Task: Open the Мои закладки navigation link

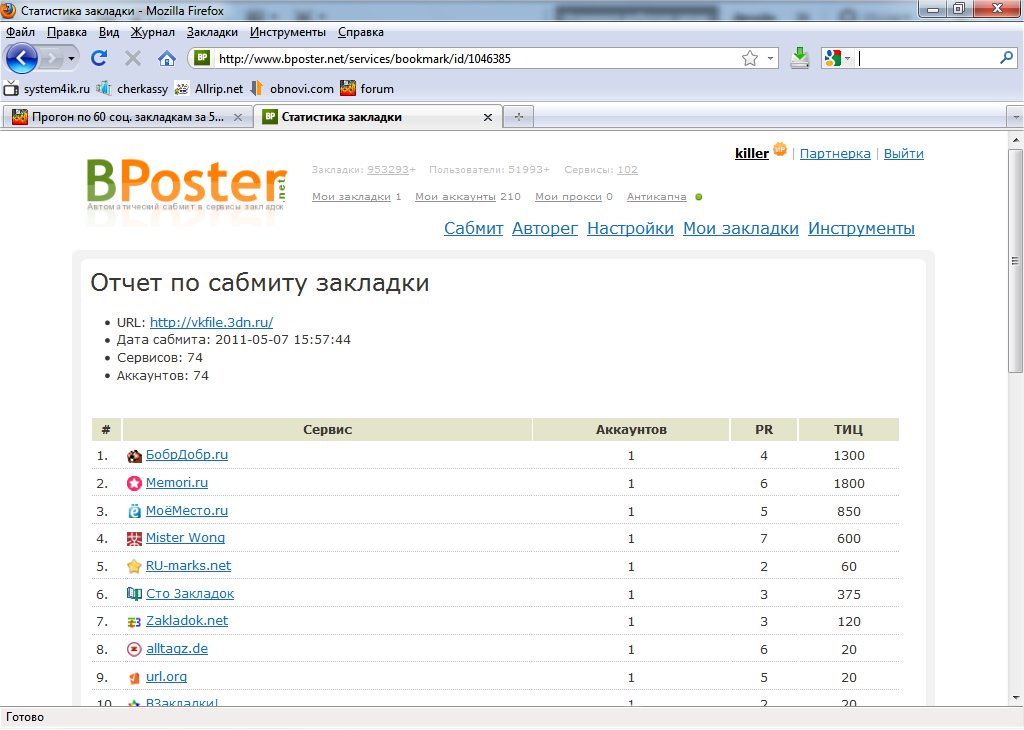Action: [x=741, y=229]
